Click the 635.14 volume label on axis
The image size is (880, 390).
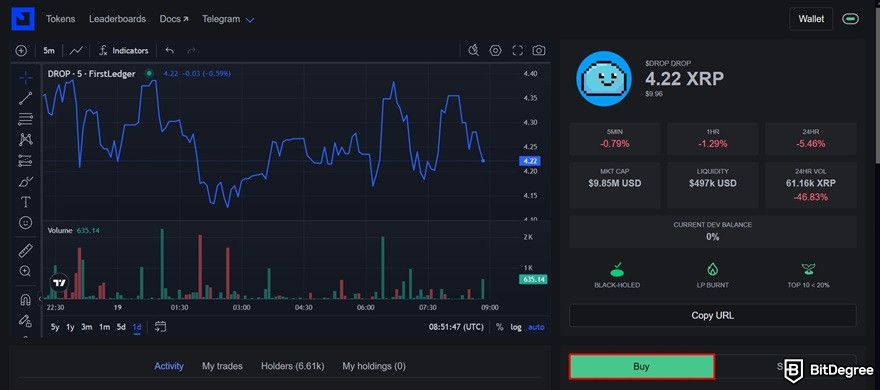point(533,279)
